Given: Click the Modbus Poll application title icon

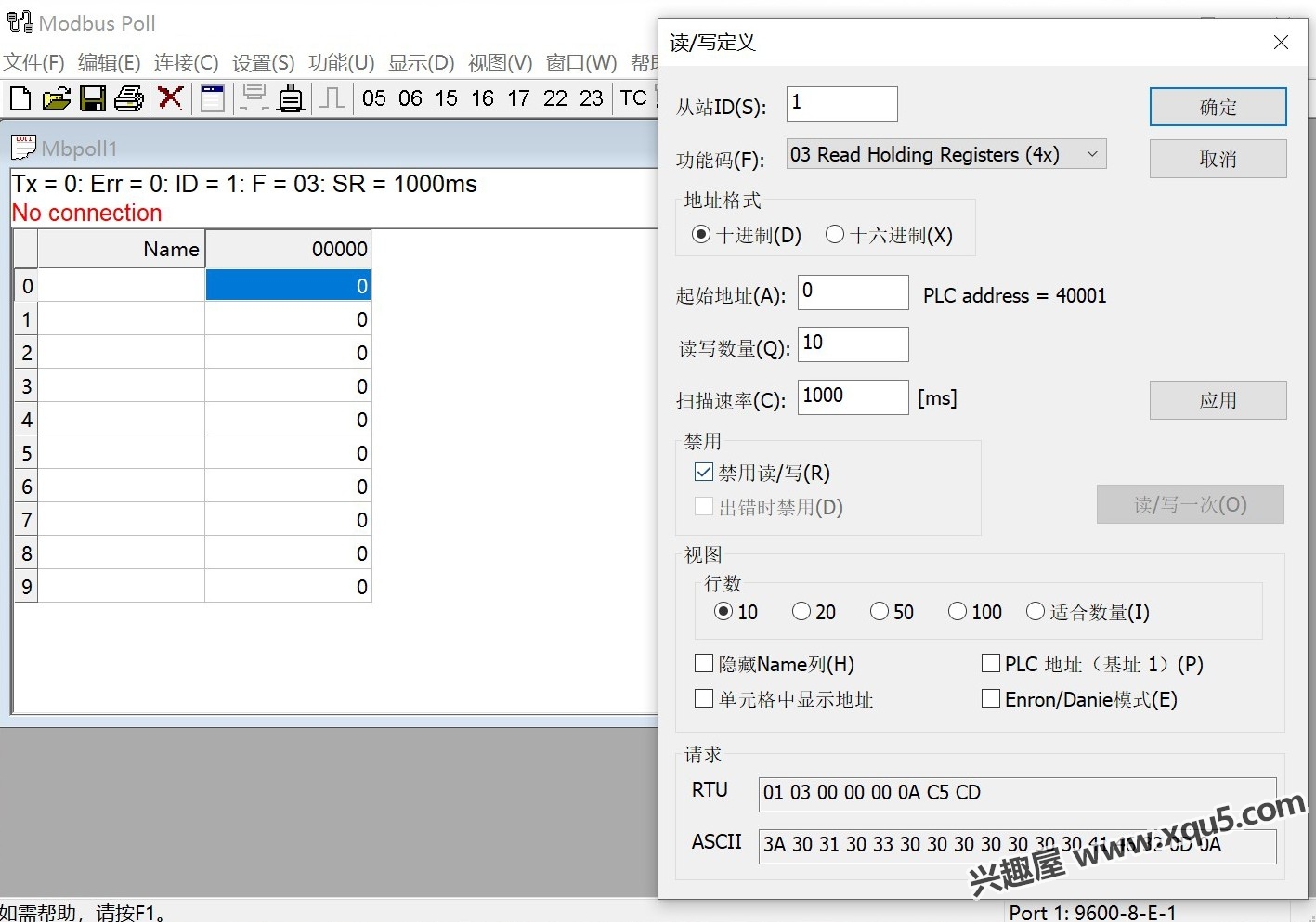Looking at the screenshot, I should (x=20, y=23).
